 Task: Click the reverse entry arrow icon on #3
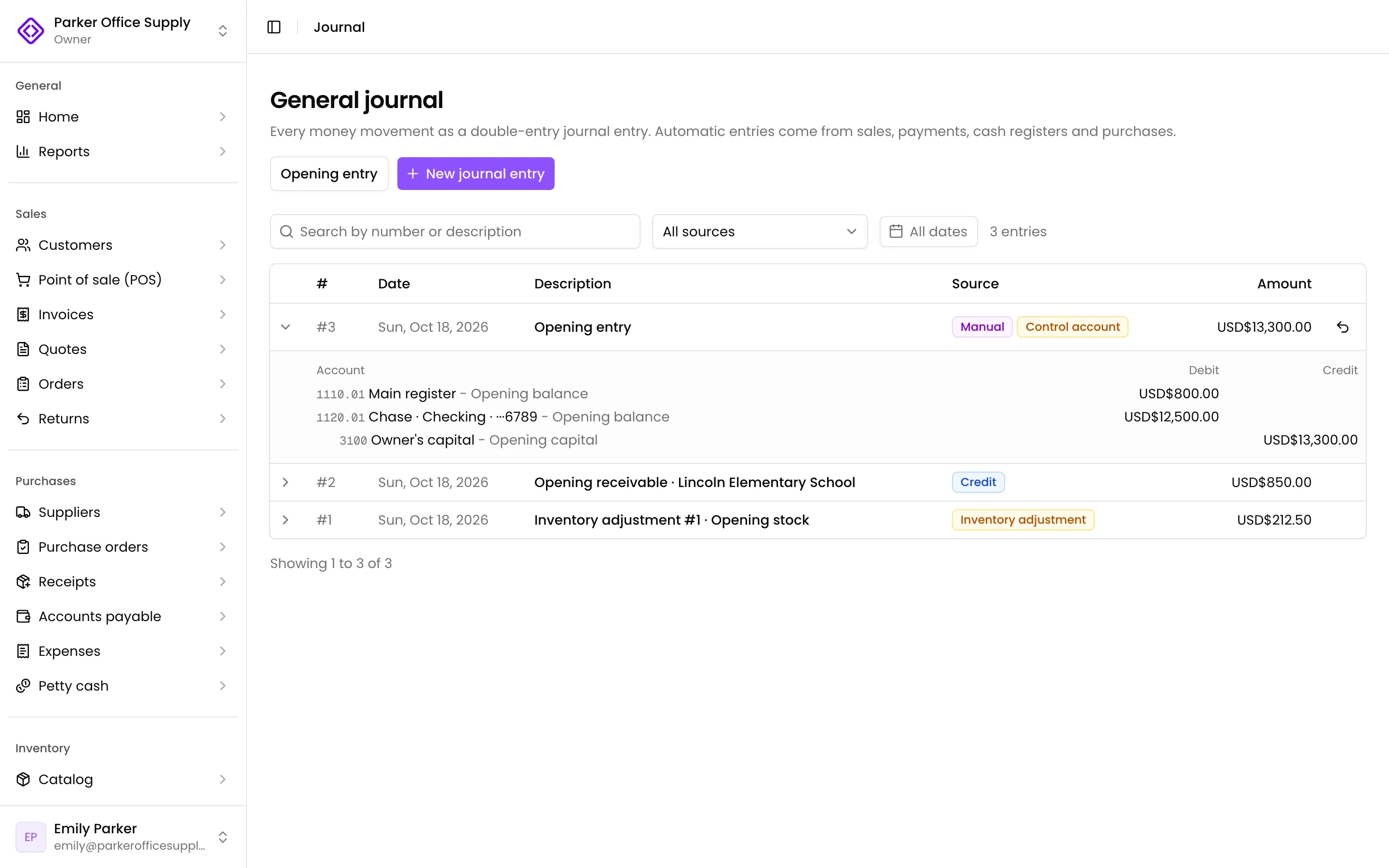point(1342,327)
